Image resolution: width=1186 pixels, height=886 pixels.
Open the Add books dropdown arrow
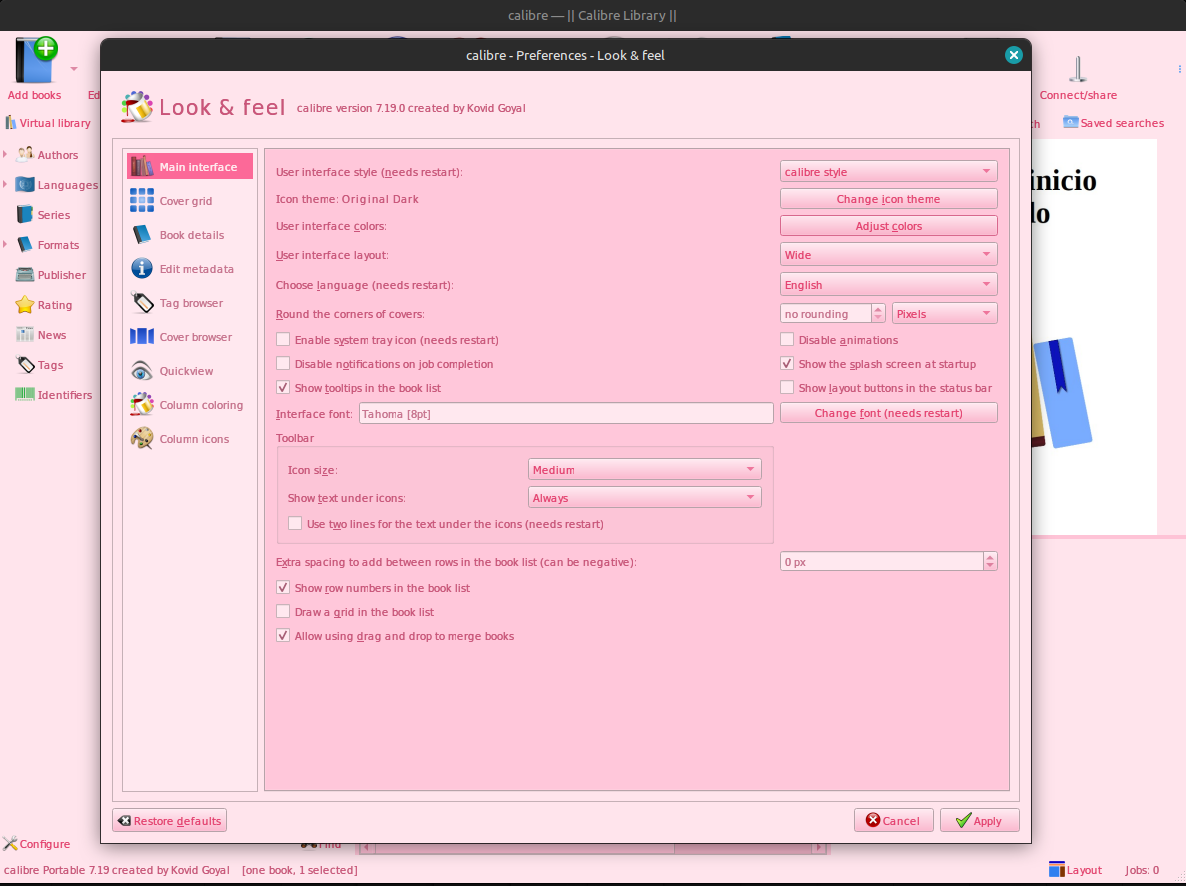[74, 68]
